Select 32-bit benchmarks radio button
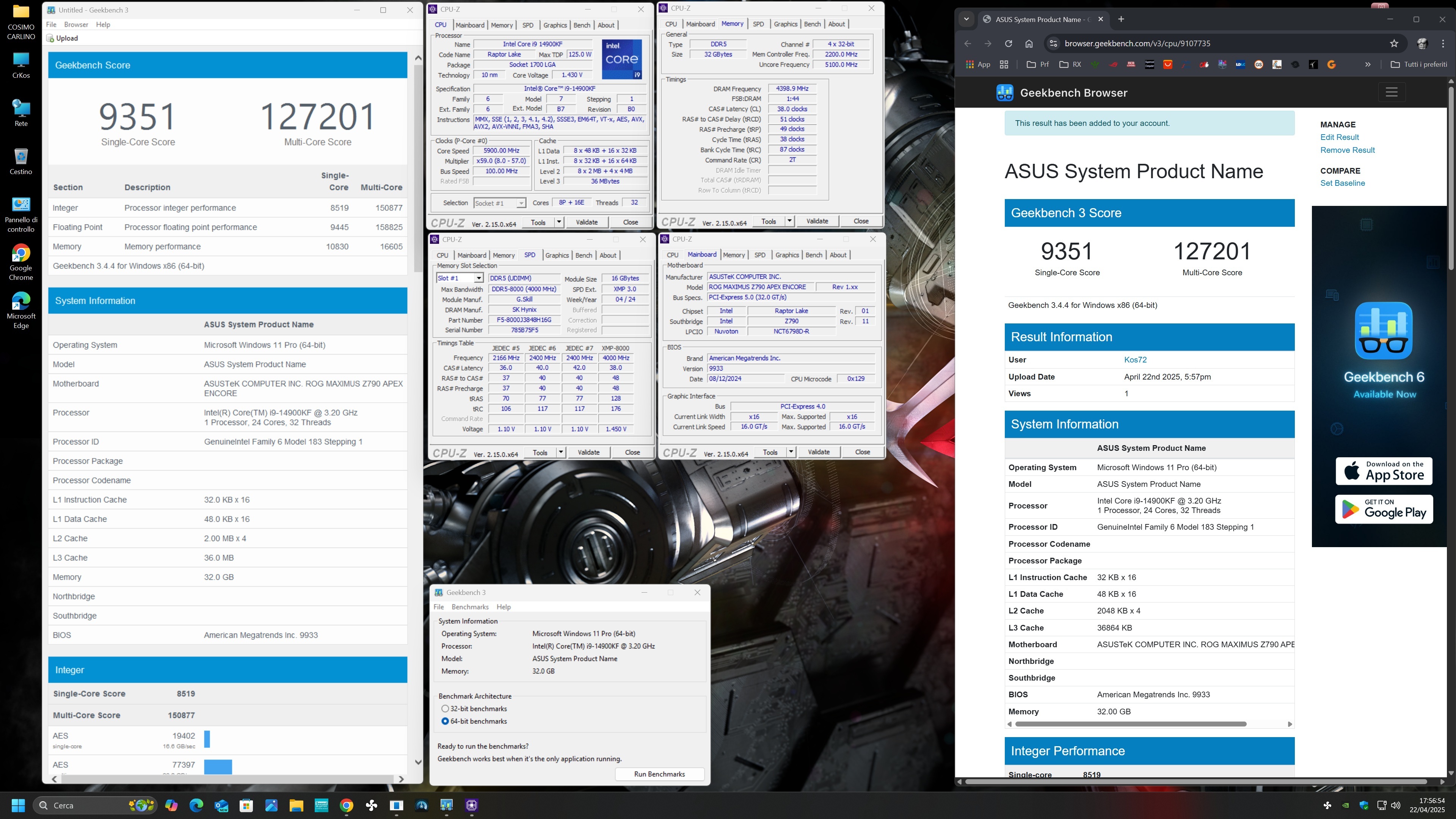 (445, 709)
